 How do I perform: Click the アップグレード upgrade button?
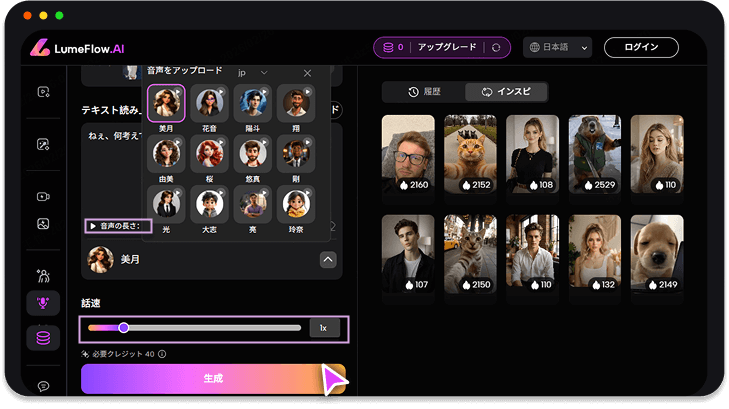445,47
